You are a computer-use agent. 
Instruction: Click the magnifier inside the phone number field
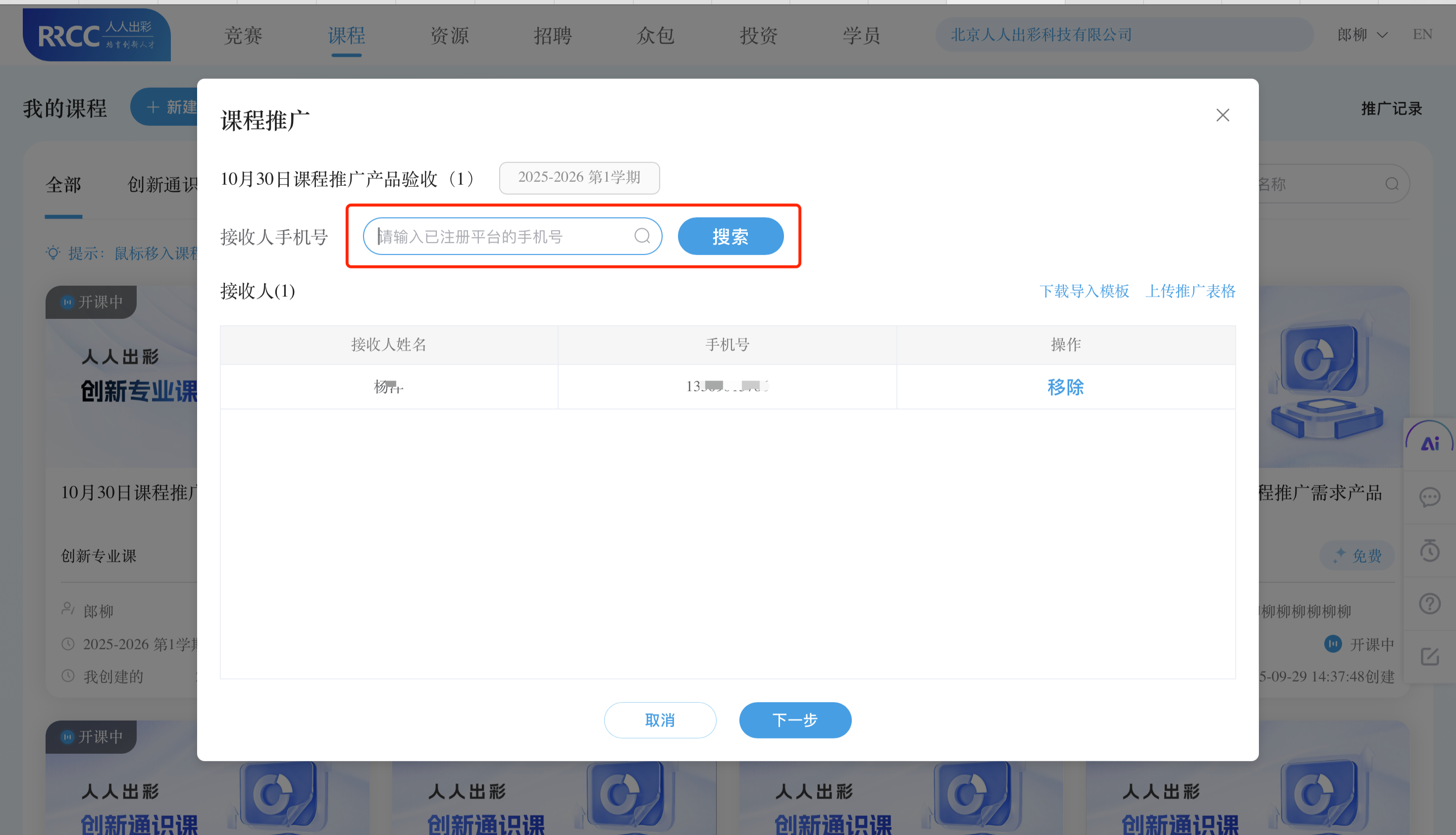642,236
